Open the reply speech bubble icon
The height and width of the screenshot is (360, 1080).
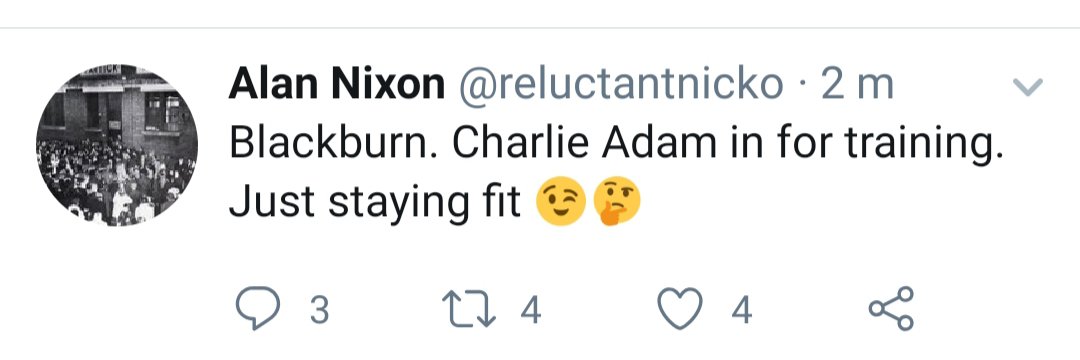258,308
